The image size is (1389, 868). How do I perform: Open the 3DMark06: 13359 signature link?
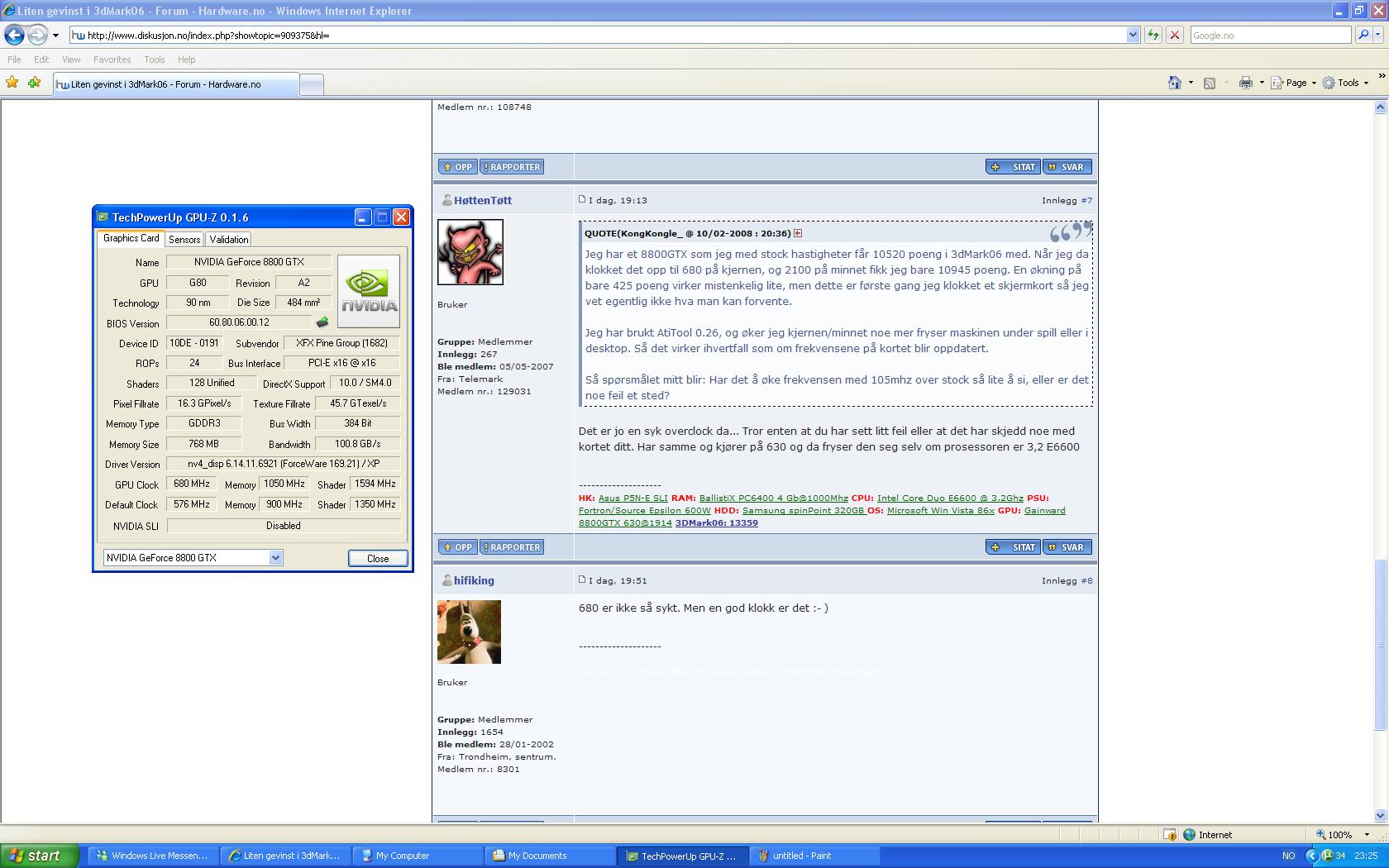(x=716, y=522)
